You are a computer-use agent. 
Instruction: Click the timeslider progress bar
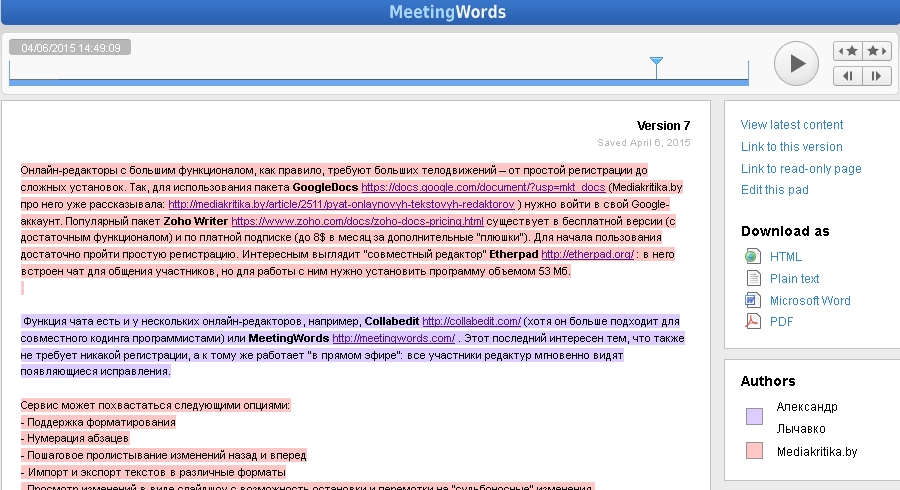(x=379, y=83)
